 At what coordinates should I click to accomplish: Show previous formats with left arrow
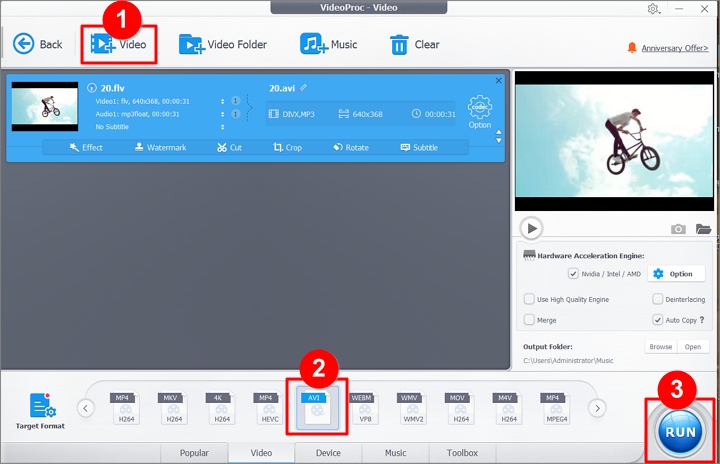click(x=86, y=408)
